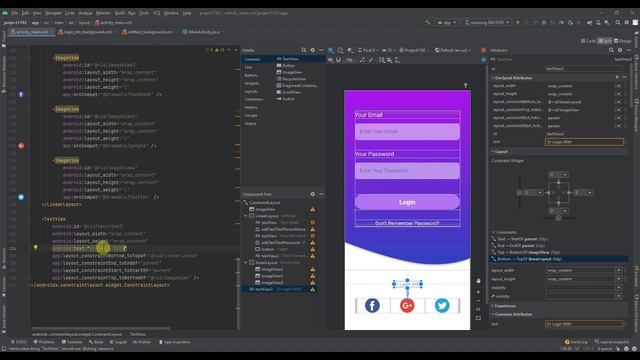Toggle view options eye icon in design toolbar
Screen dimensions: 640x360
[331, 60]
